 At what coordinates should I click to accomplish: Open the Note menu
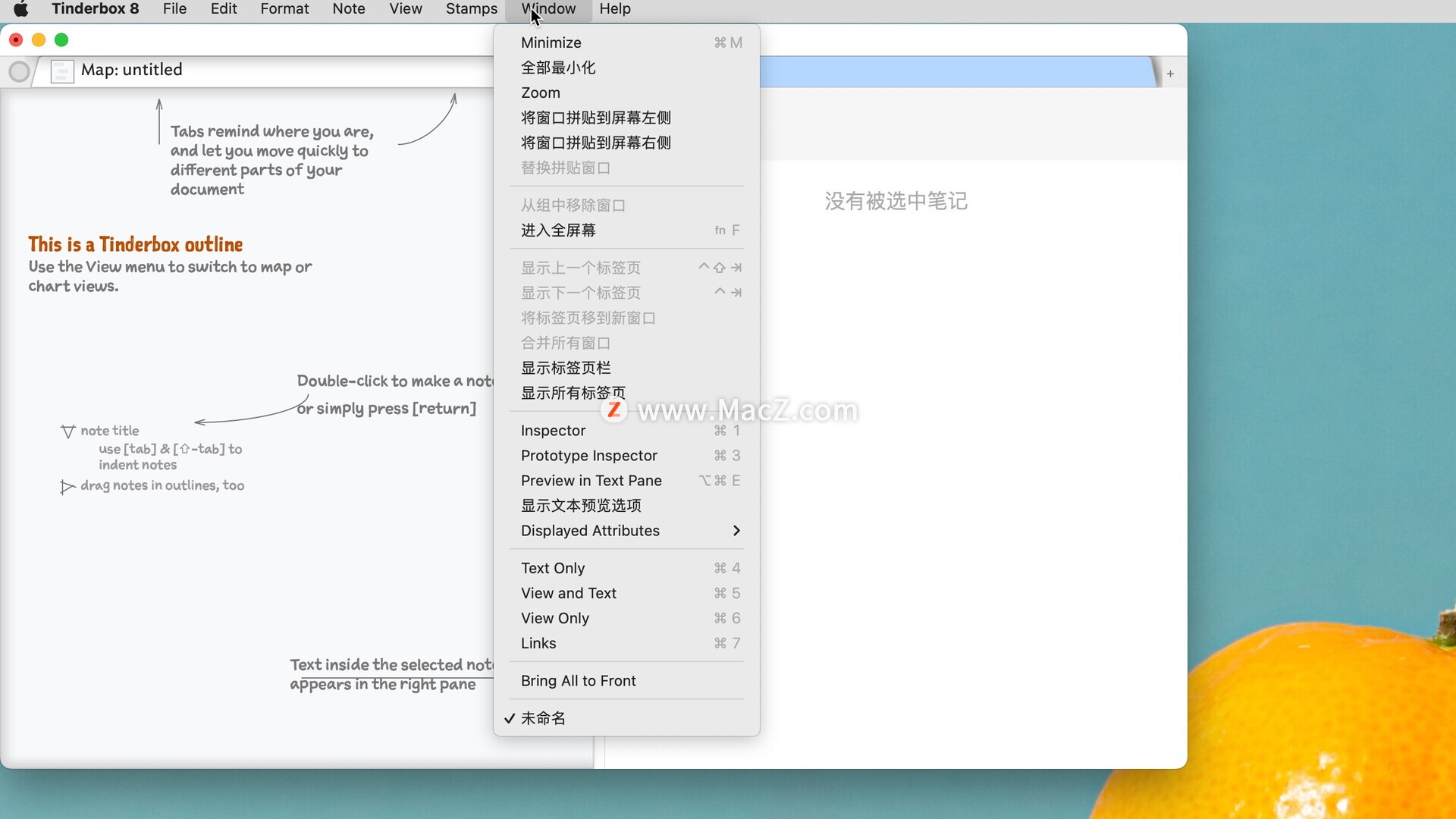point(349,9)
